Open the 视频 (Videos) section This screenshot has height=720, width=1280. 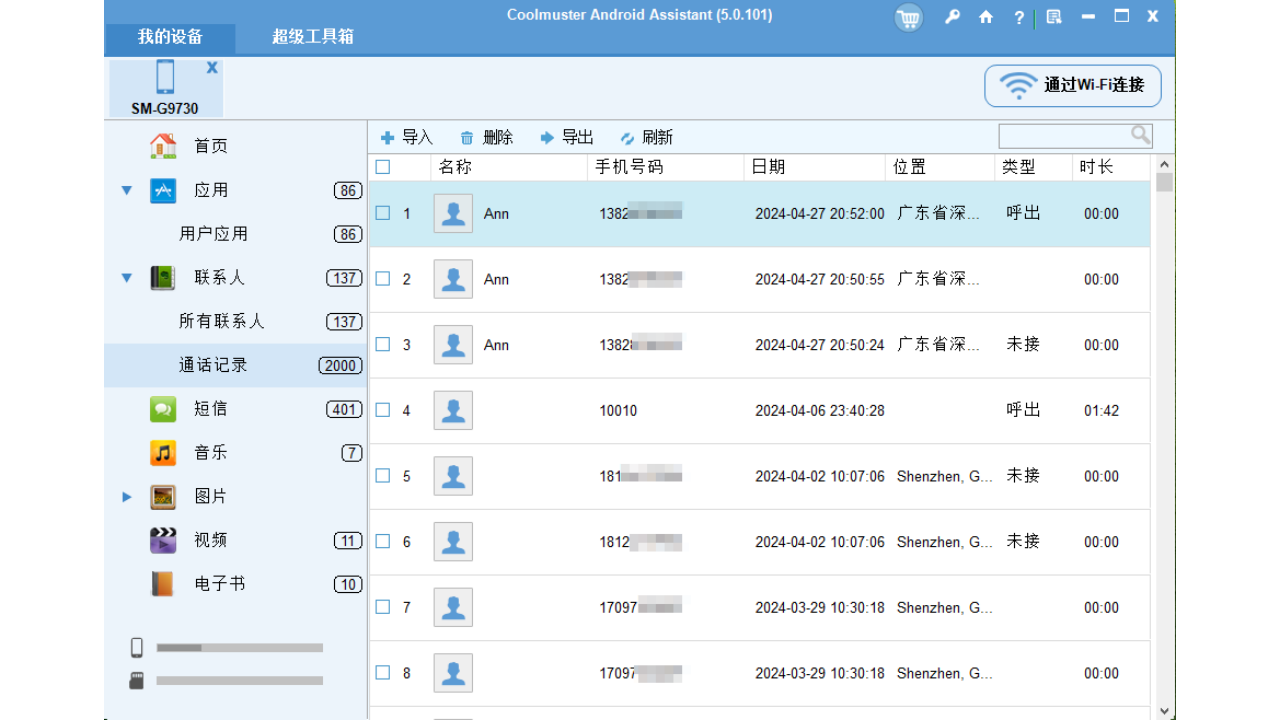[210, 540]
